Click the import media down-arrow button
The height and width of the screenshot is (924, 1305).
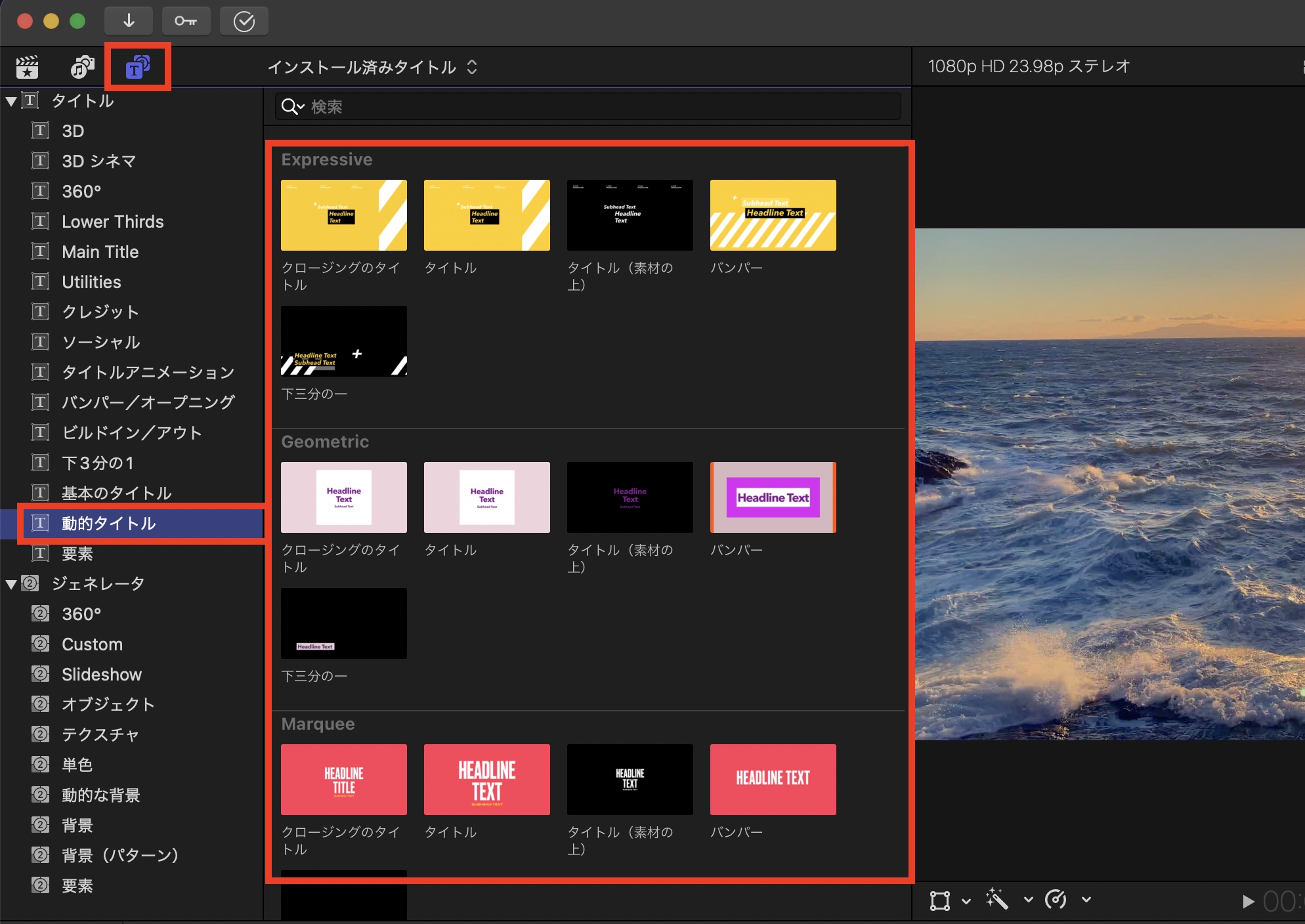129,21
